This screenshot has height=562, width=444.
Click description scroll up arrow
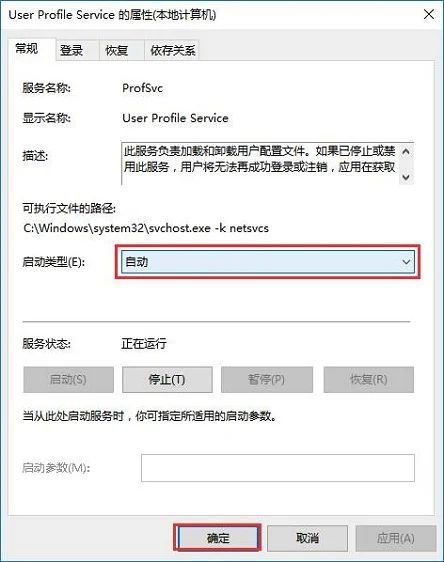406,152
